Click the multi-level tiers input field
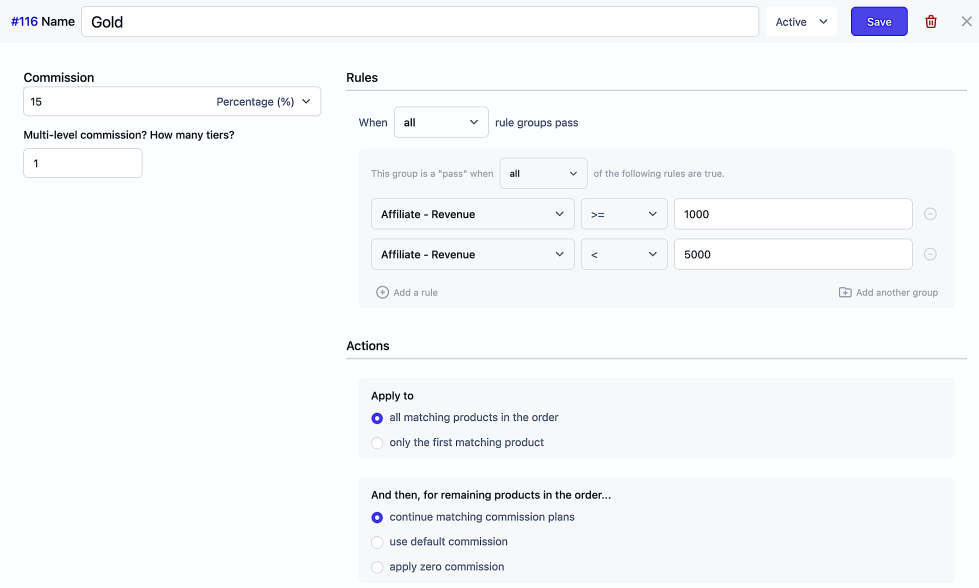979x588 pixels. [83, 163]
